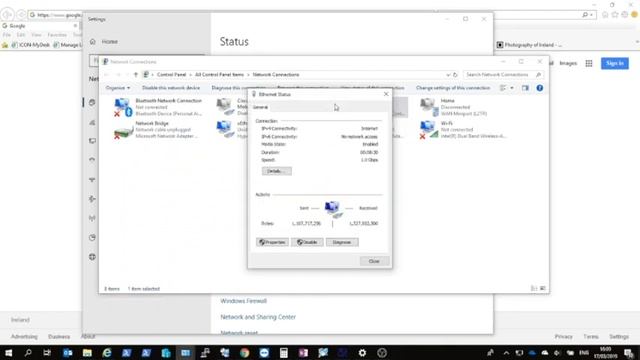
Task: Click Disable button in Ethernet Status
Action: pyautogui.click(x=307, y=242)
